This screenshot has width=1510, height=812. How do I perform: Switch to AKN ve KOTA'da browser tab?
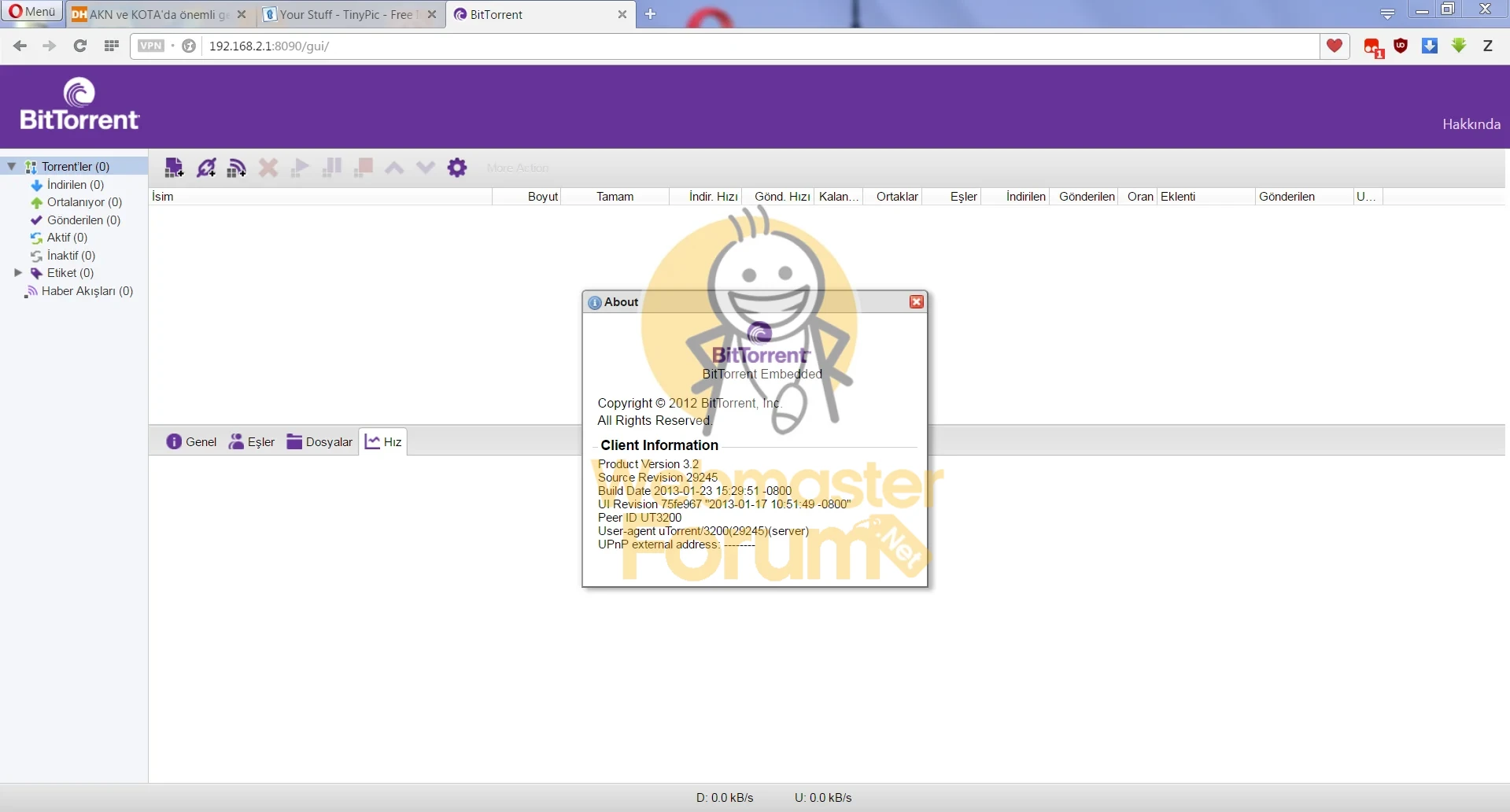[x=159, y=14]
